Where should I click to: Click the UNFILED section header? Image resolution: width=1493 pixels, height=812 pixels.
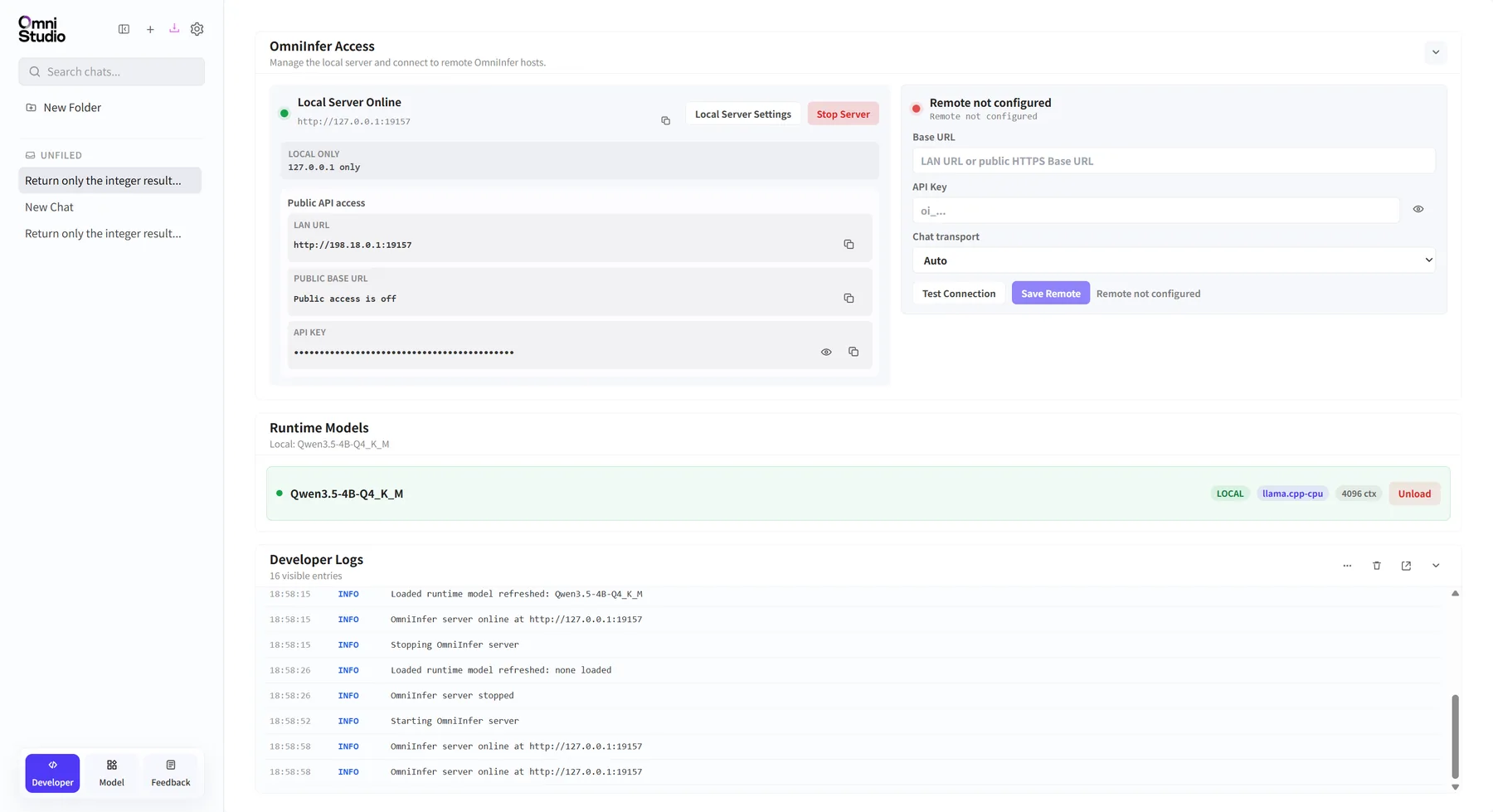click(54, 155)
